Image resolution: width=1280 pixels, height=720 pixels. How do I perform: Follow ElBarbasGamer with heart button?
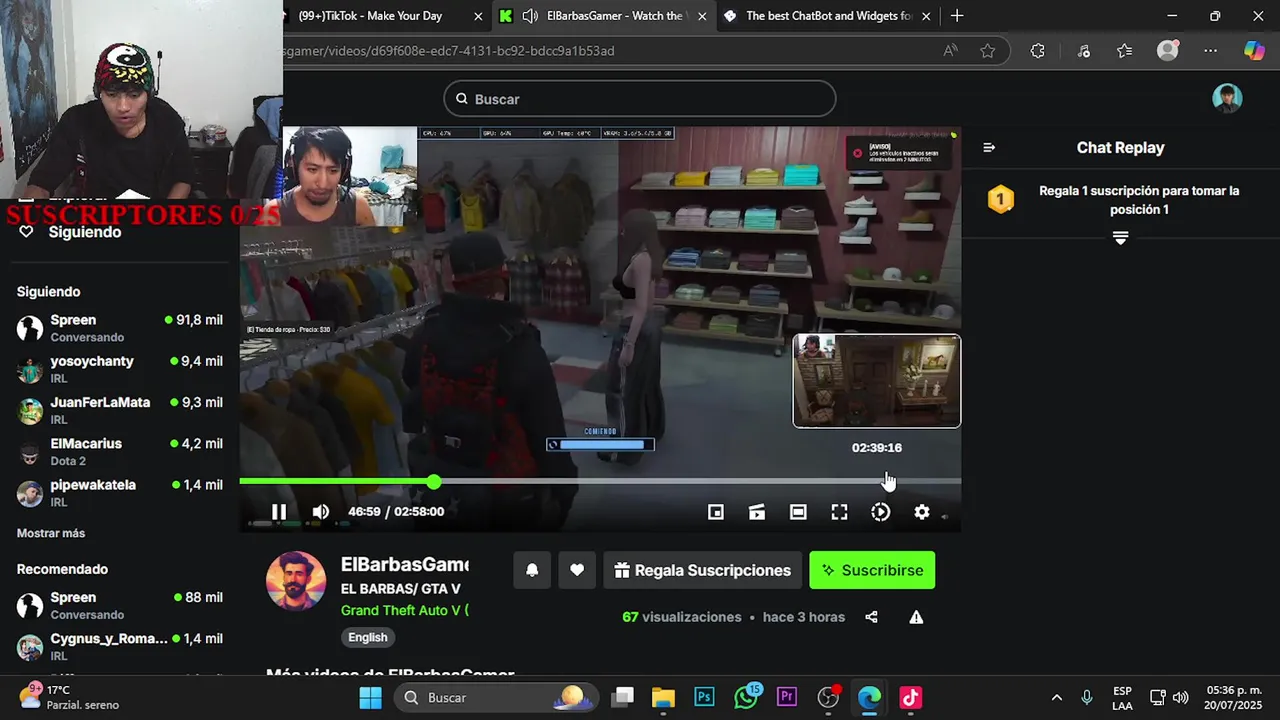[577, 570]
